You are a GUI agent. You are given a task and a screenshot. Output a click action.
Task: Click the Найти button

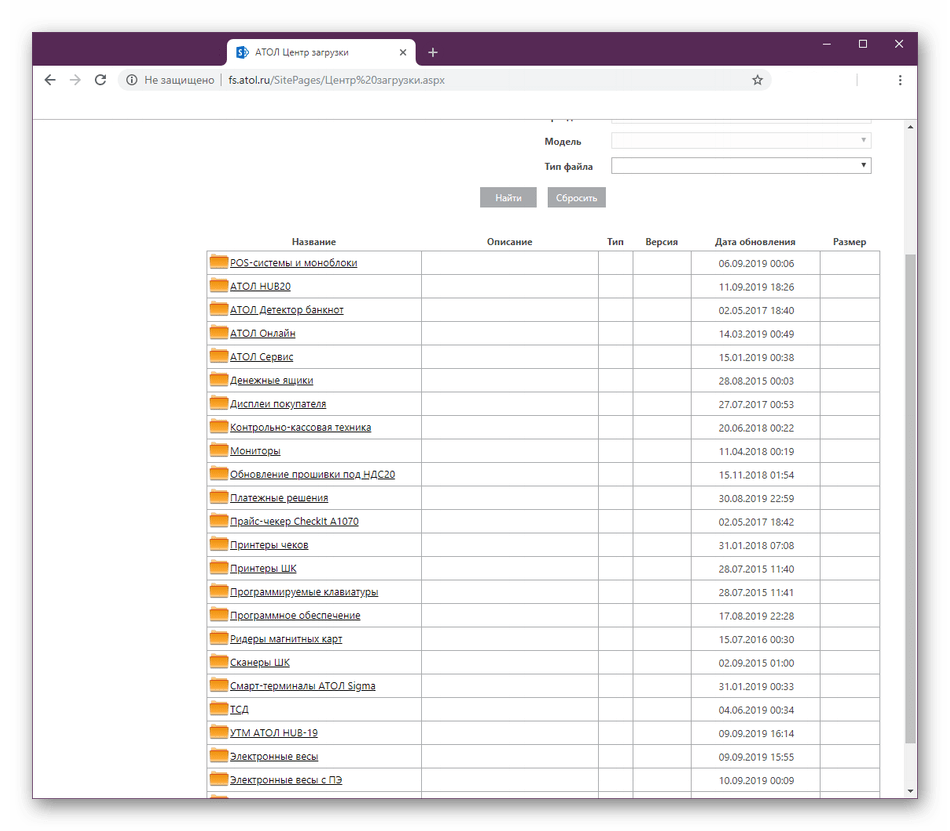click(508, 197)
